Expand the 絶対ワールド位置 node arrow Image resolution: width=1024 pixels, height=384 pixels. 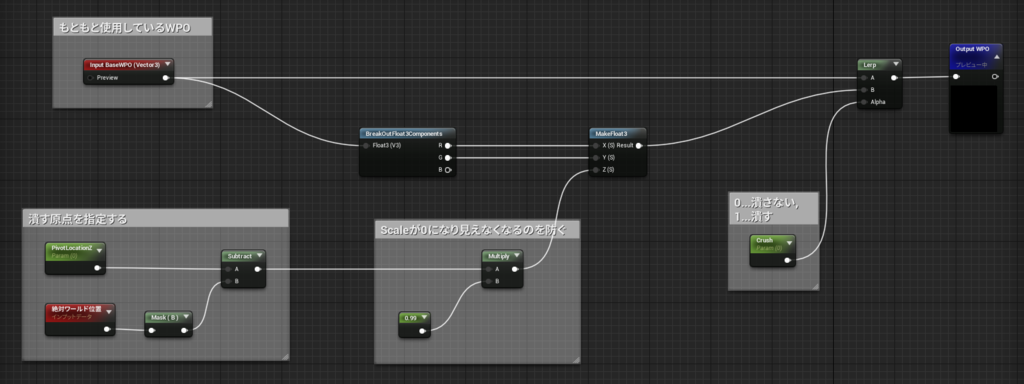tap(108, 312)
